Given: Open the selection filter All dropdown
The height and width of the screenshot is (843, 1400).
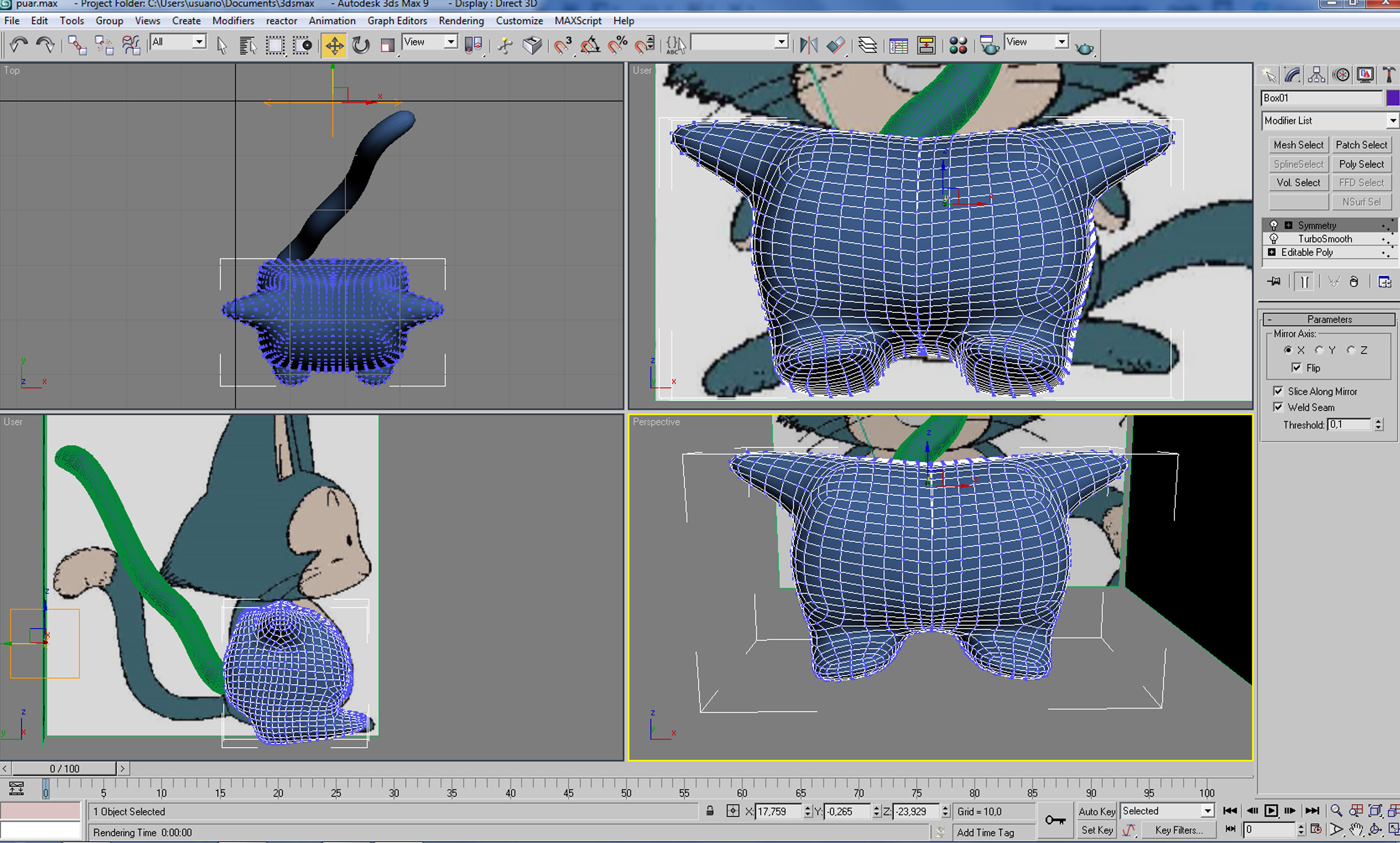Looking at the screenshot, I should pyautogui.click(x=198, y=42).
